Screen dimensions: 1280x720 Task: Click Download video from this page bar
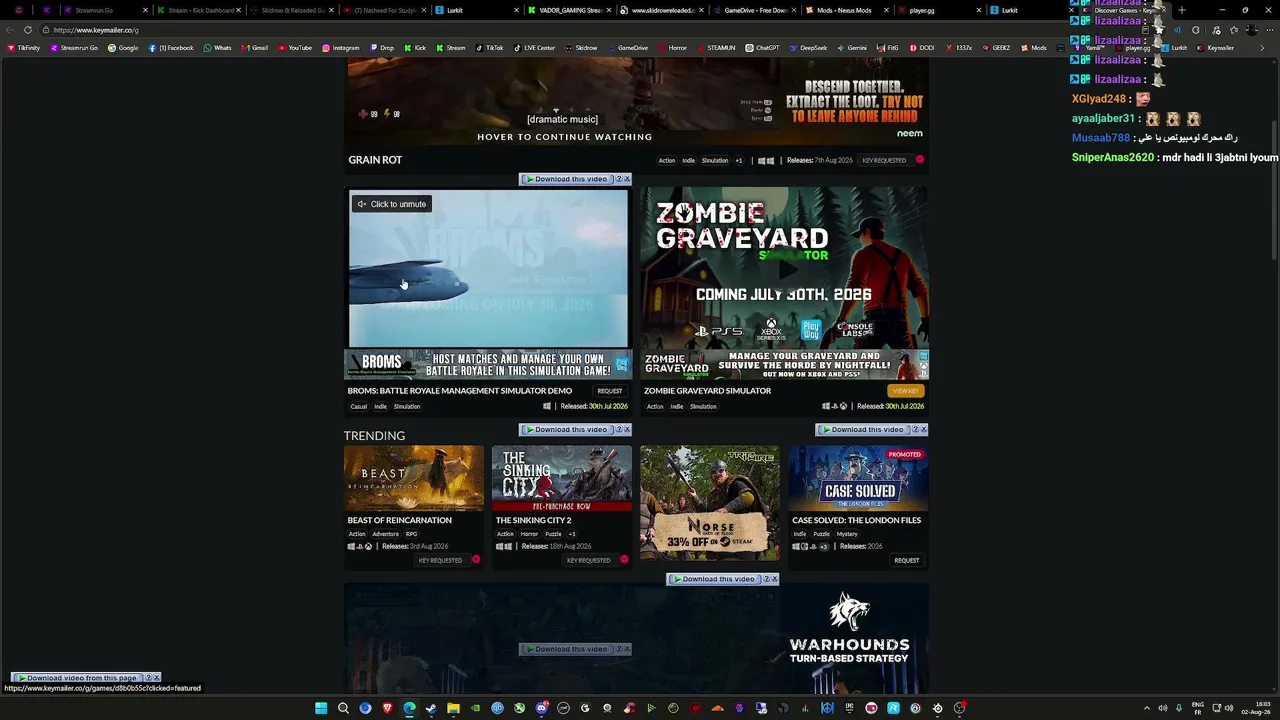tap(77, 678)
